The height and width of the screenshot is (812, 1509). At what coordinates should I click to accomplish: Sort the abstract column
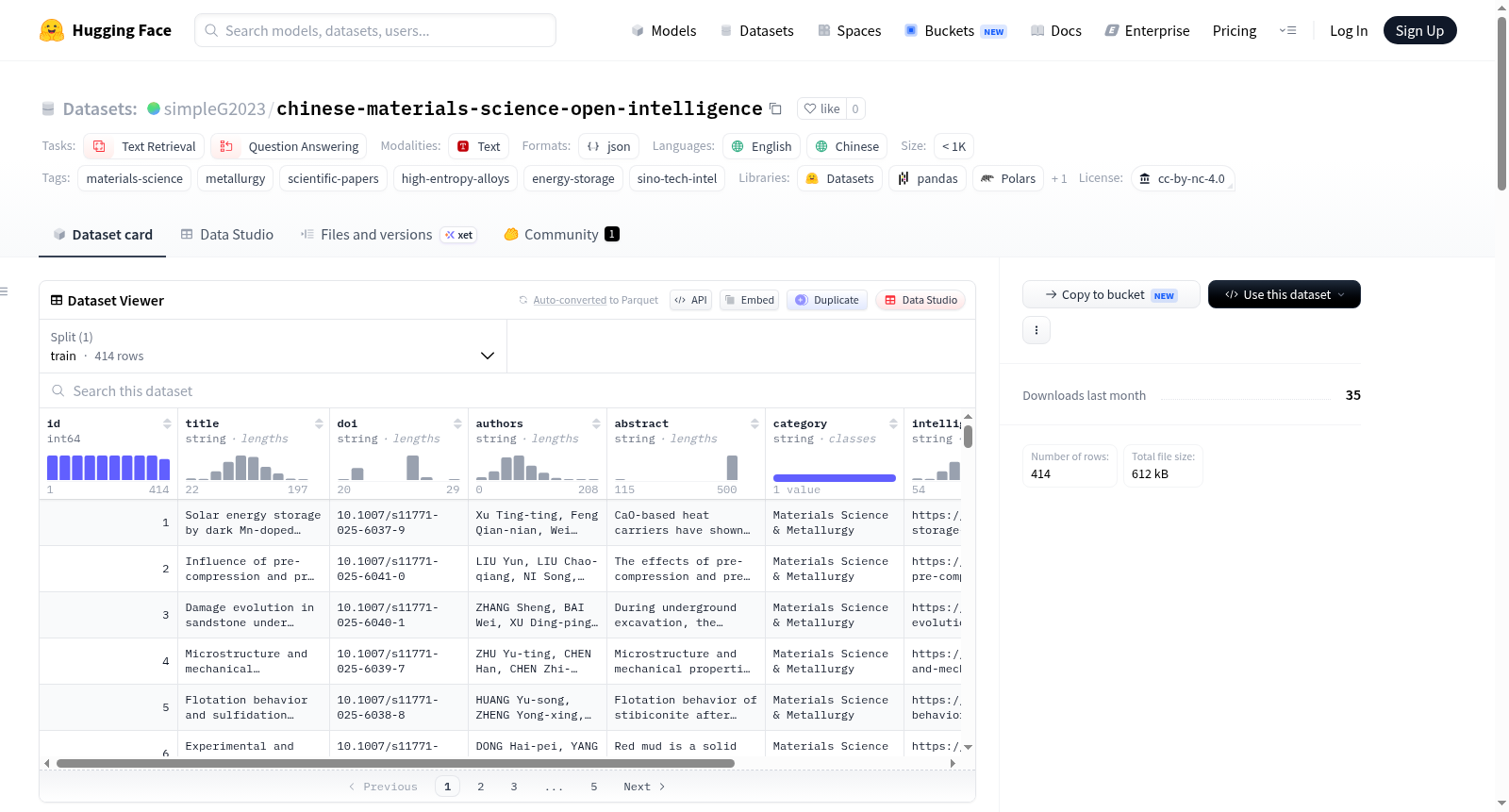(x=754, y=423)
